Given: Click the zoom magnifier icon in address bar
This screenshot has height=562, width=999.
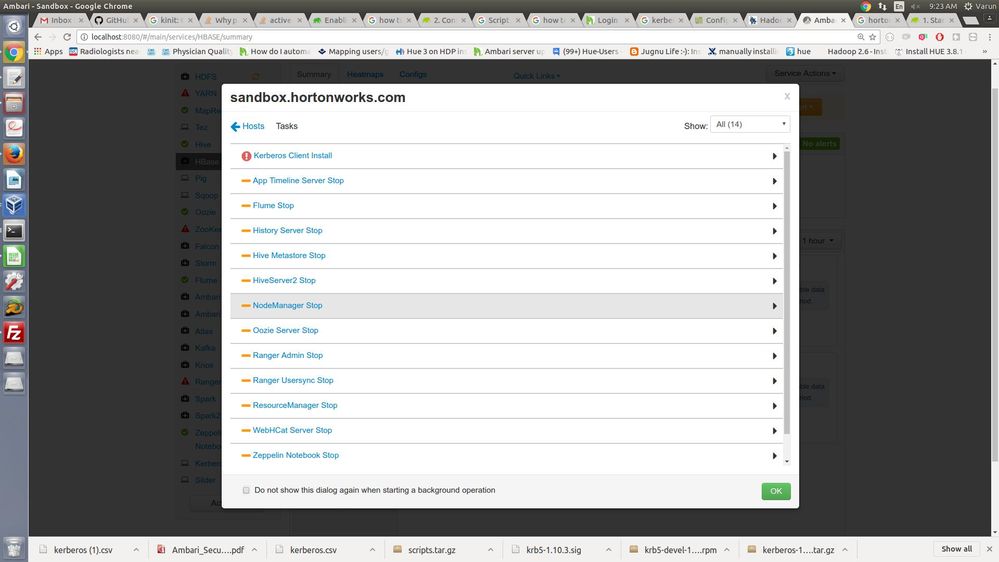Looking at the screenshot, I should point(861,37).
